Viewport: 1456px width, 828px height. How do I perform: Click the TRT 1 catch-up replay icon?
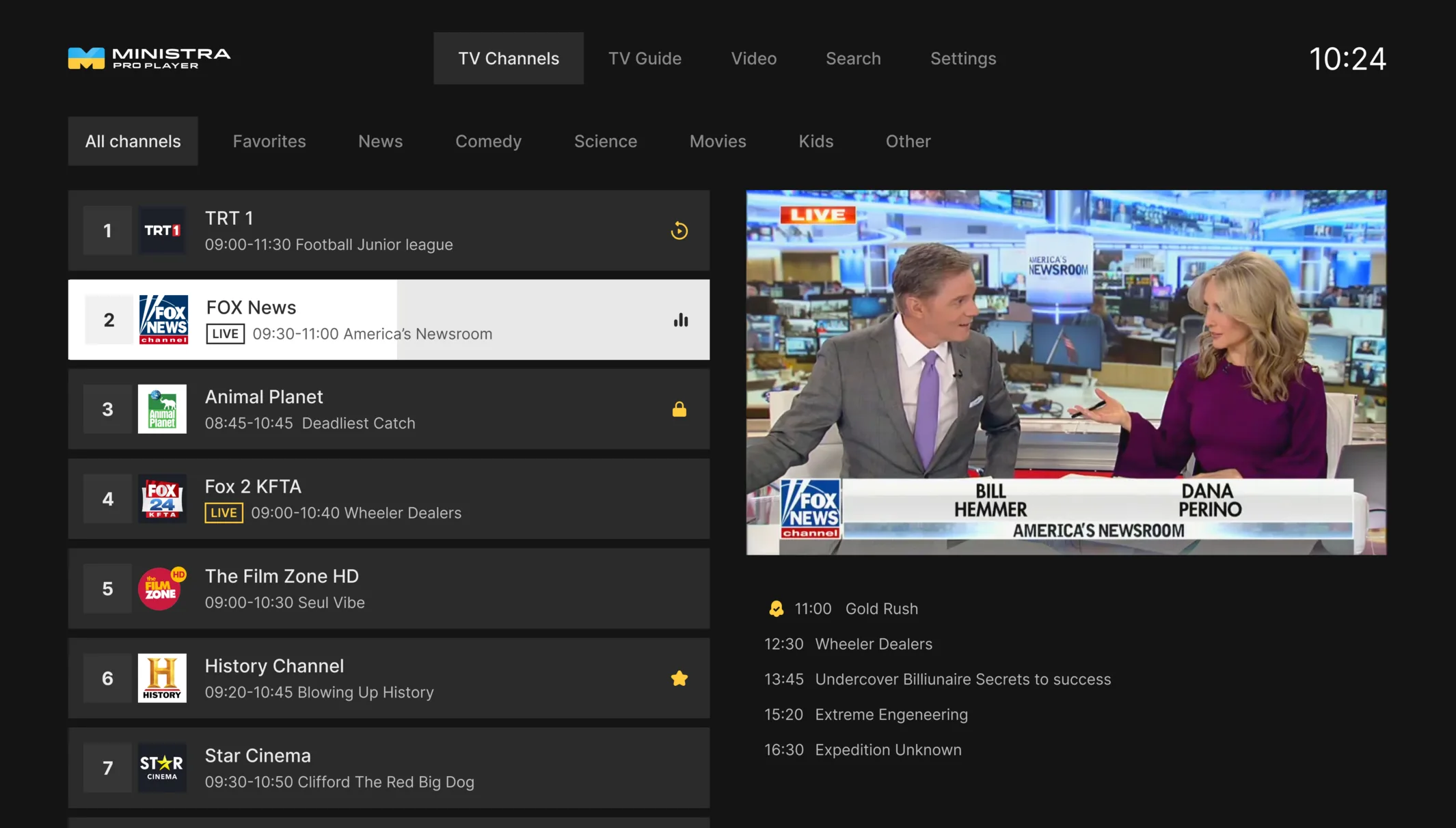click(679, 231)
